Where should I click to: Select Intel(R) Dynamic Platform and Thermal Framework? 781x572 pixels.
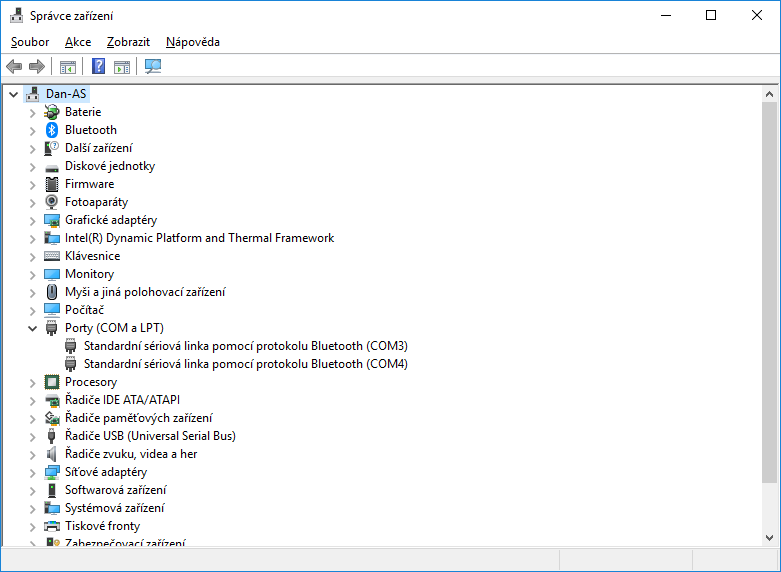[x=199, y=238]
